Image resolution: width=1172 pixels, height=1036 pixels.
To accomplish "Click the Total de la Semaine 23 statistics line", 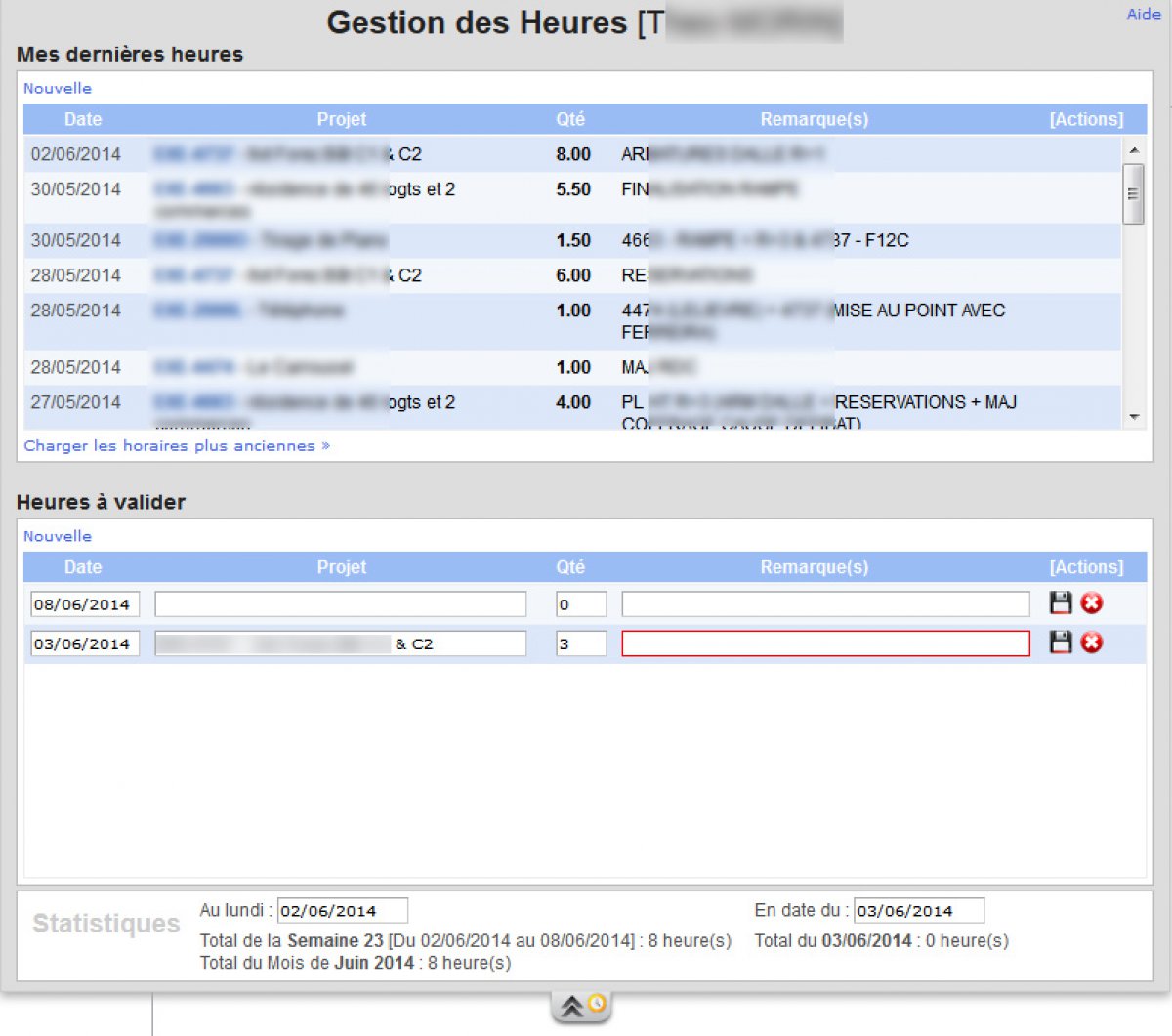I will coord(466,941).
